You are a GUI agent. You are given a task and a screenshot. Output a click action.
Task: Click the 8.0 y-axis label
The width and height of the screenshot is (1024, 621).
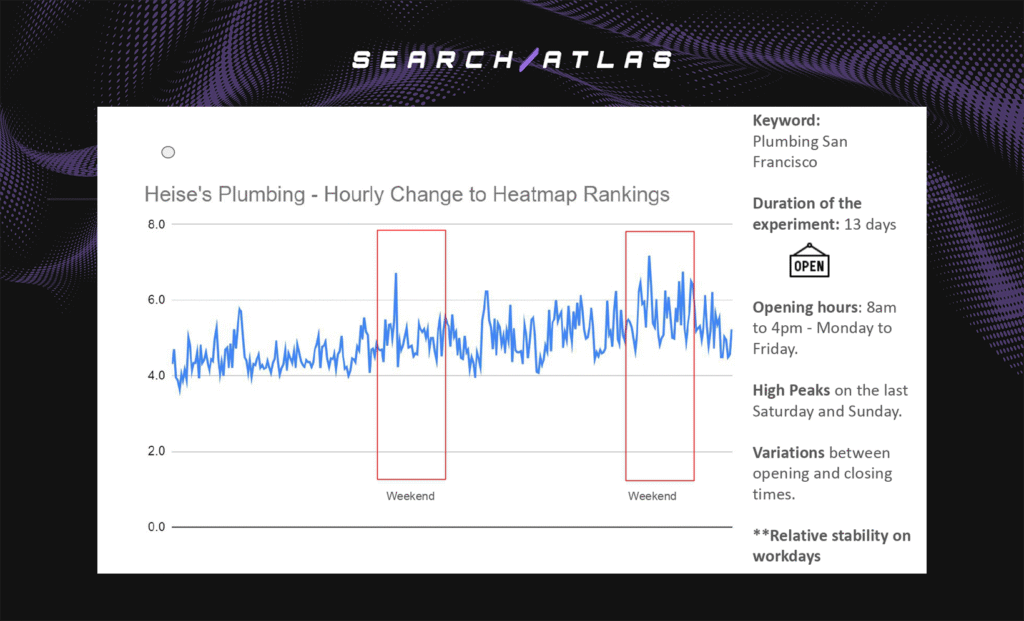pos(157,225)
